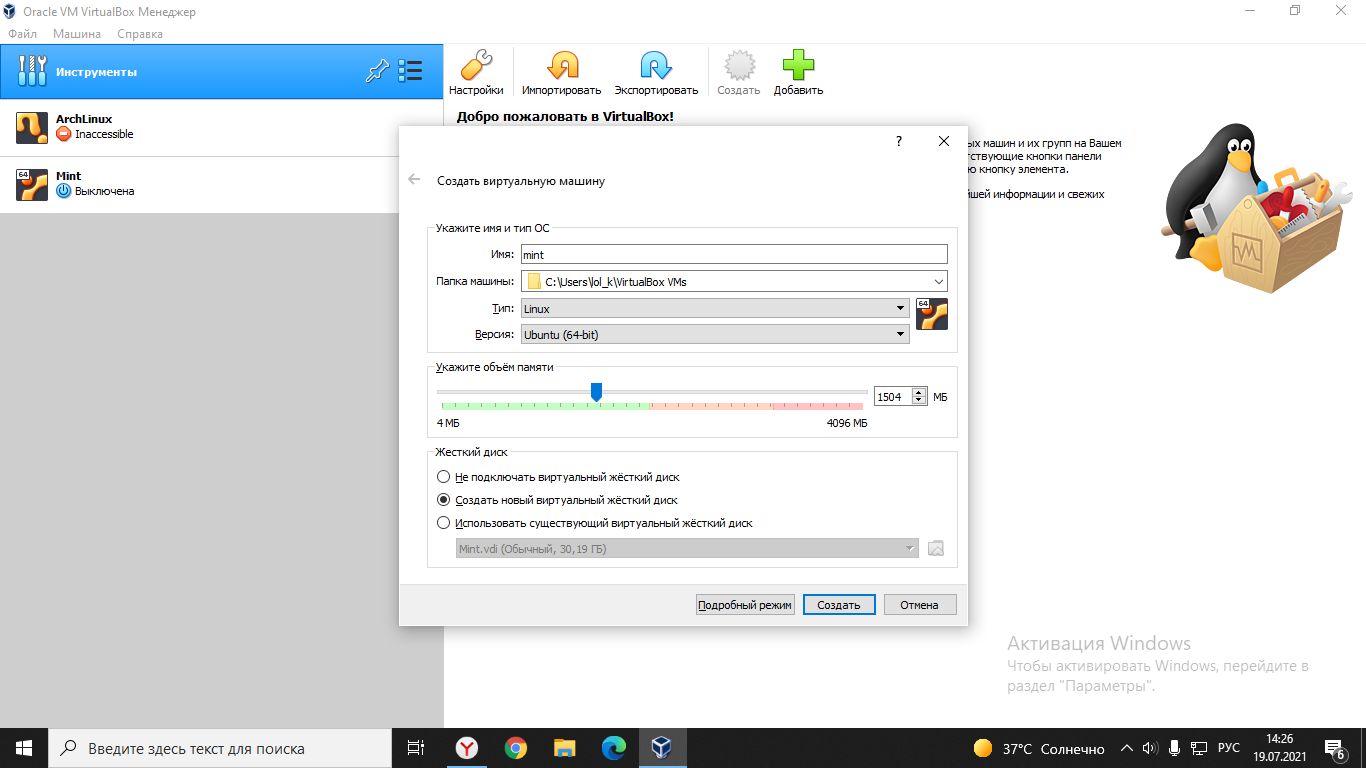The image size is (1366, 768).
Task: Open the Тип dropdown
Action: (897, 308)
